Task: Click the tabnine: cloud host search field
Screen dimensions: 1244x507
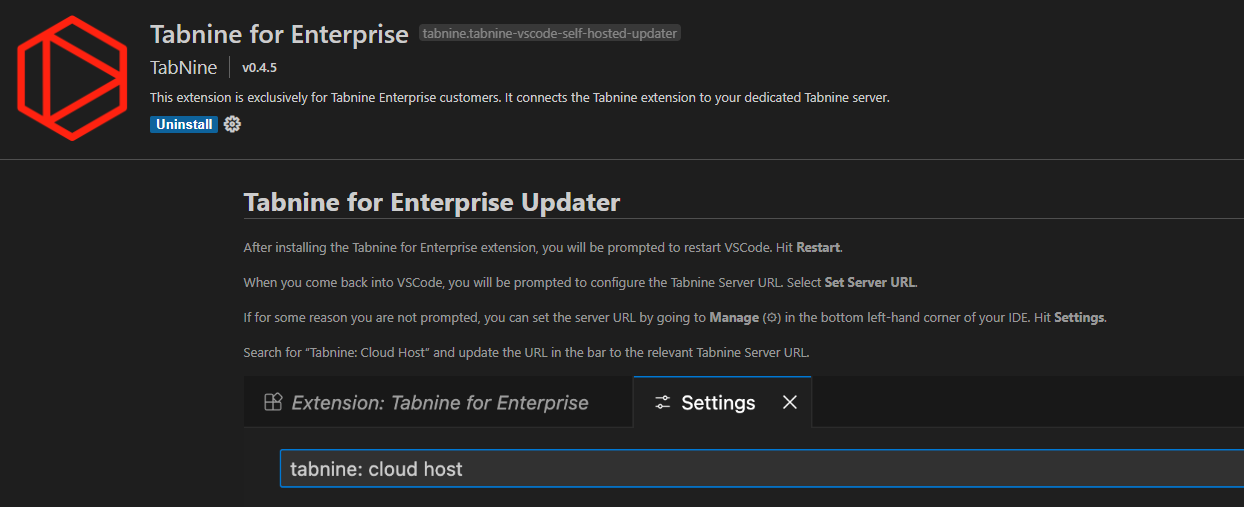Action: click(762, 468)
